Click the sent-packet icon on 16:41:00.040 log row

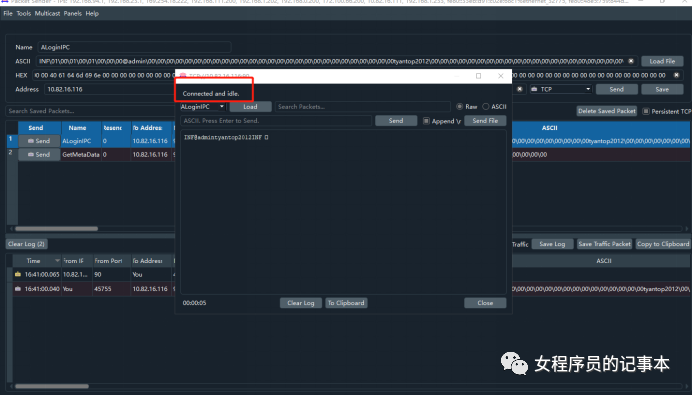(18, 289)
